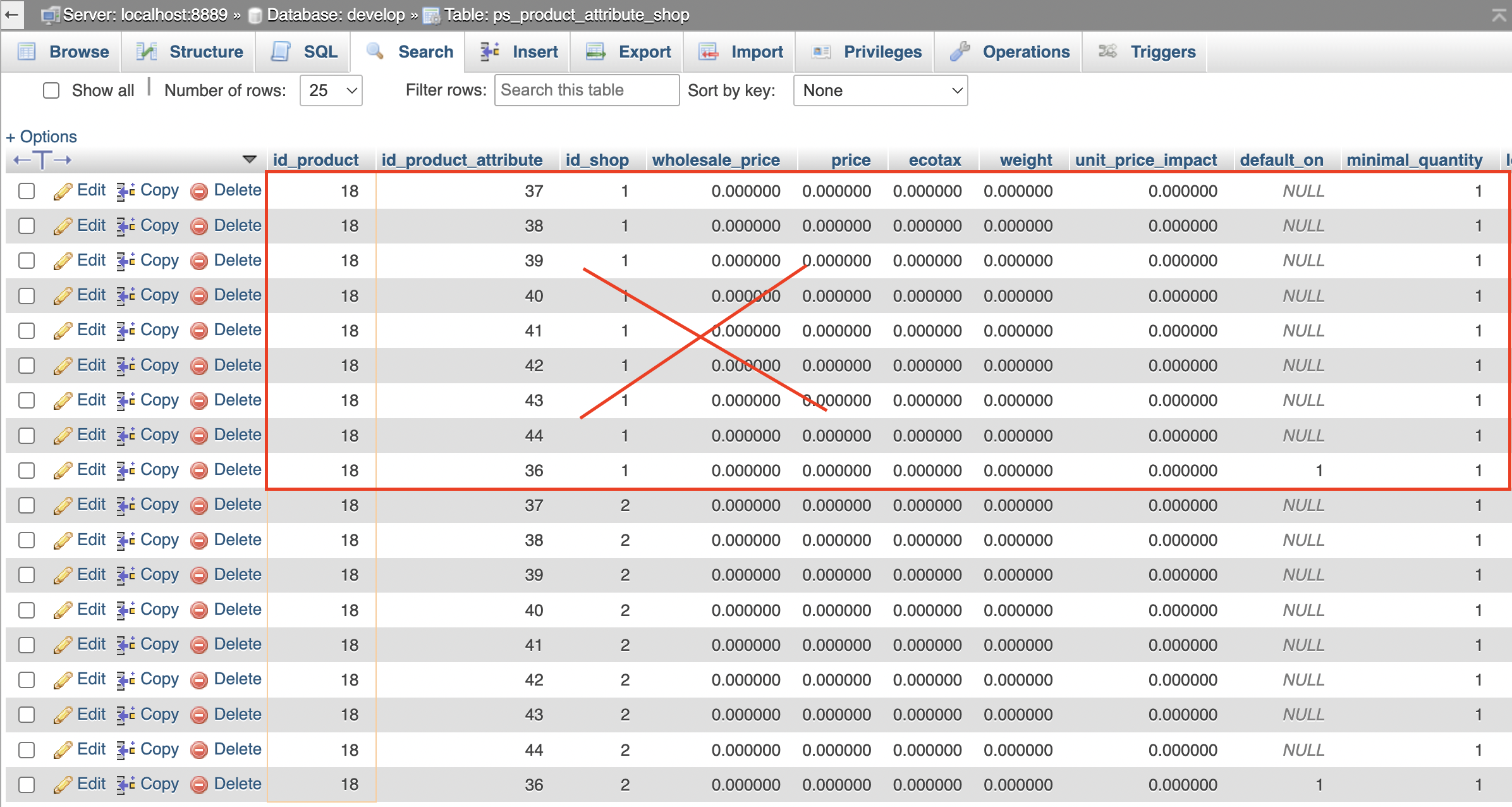The image size is (1512, 807).
Task: Check the first row's selection checkbox
Action: pos(26,190)
